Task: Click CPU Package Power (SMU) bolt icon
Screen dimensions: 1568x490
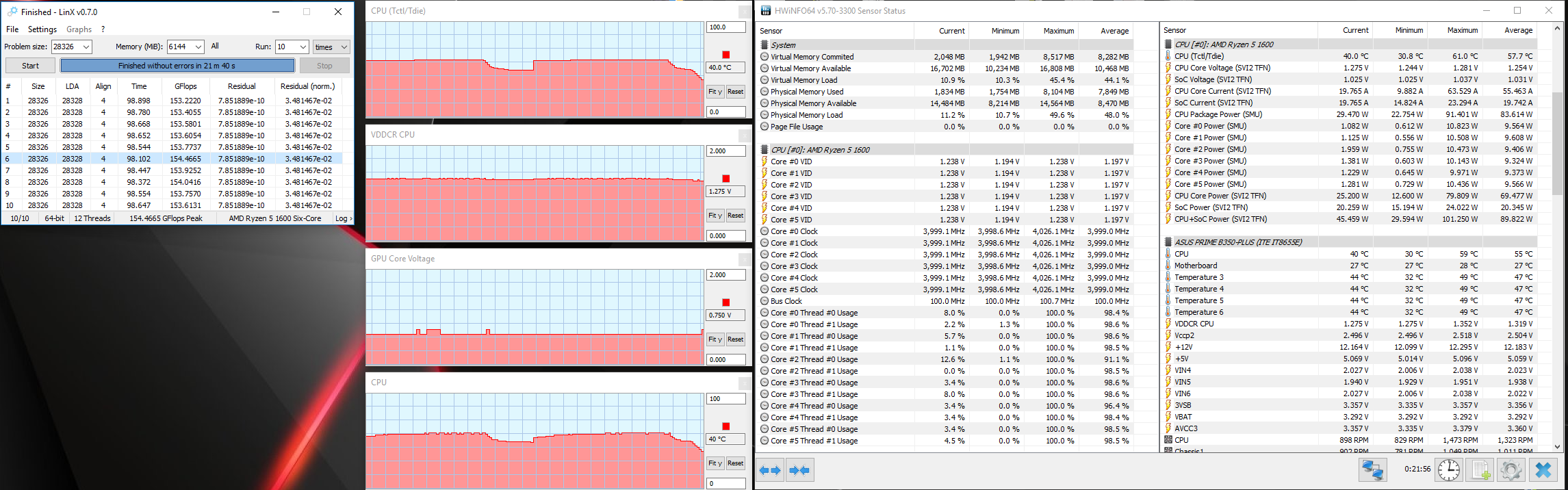Action: click(x=1168, y=114)
